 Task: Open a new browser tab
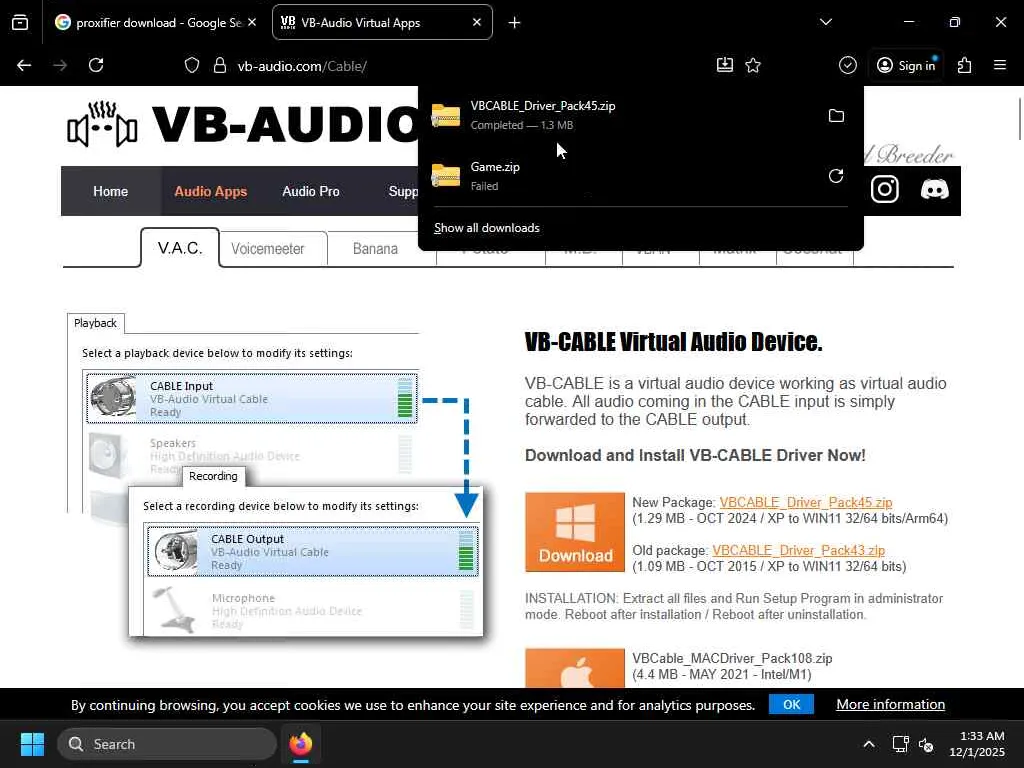pos(515,23)
